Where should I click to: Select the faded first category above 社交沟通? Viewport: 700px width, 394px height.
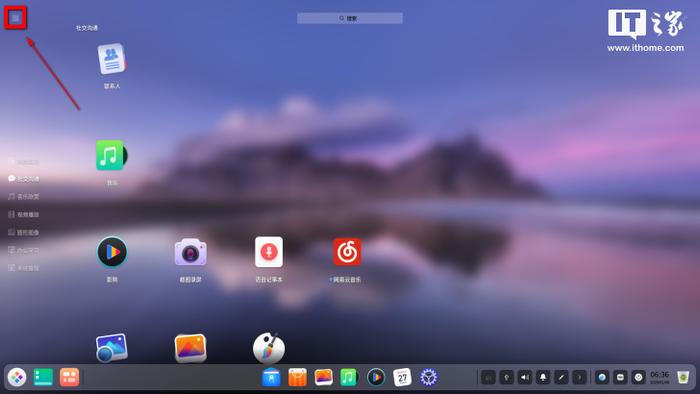coord(24,162)
